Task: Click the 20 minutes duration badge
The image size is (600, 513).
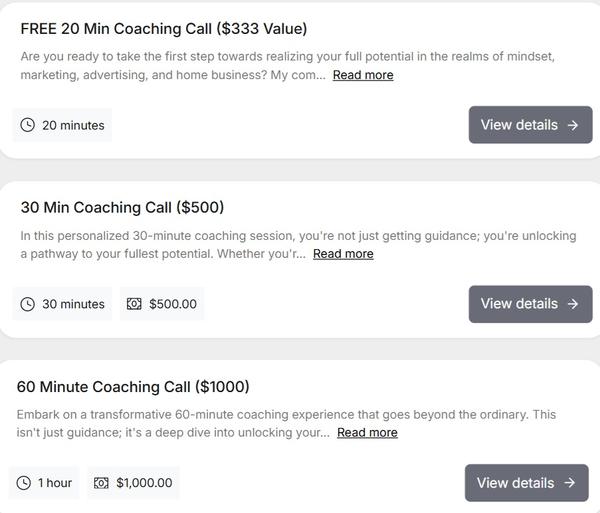Action: coord(62,125)
